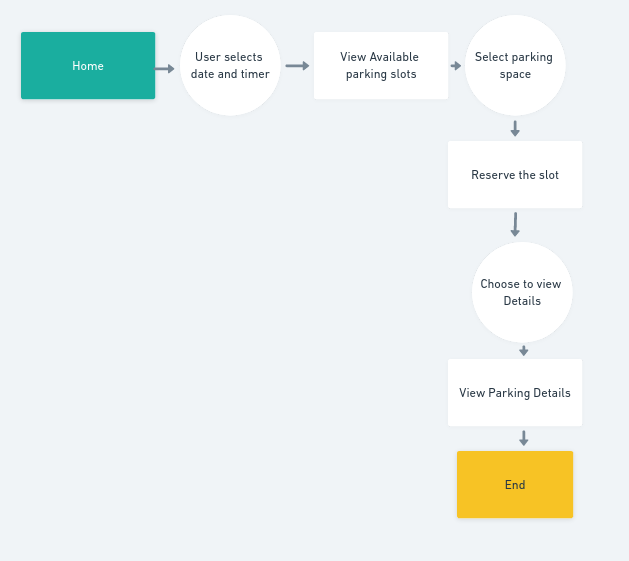The height and width of the screenshot is (561, 629).
Task: Select arrow pointing into Select parking space circle
Action: pyautogui.click(x=456, y=65)
